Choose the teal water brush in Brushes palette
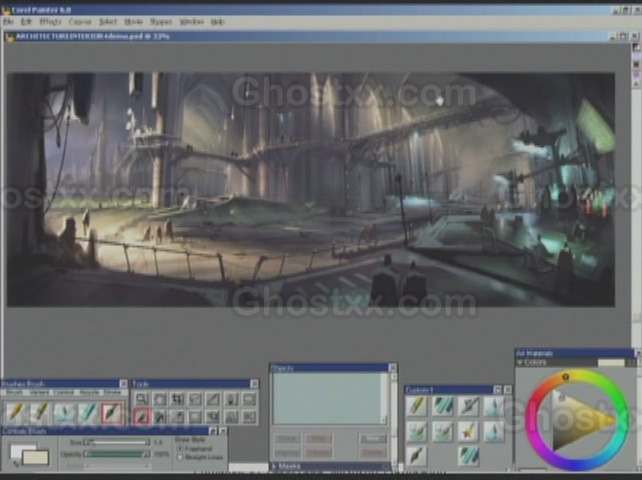The height and width of the screenshot is (480, 642). coord(63,412)
